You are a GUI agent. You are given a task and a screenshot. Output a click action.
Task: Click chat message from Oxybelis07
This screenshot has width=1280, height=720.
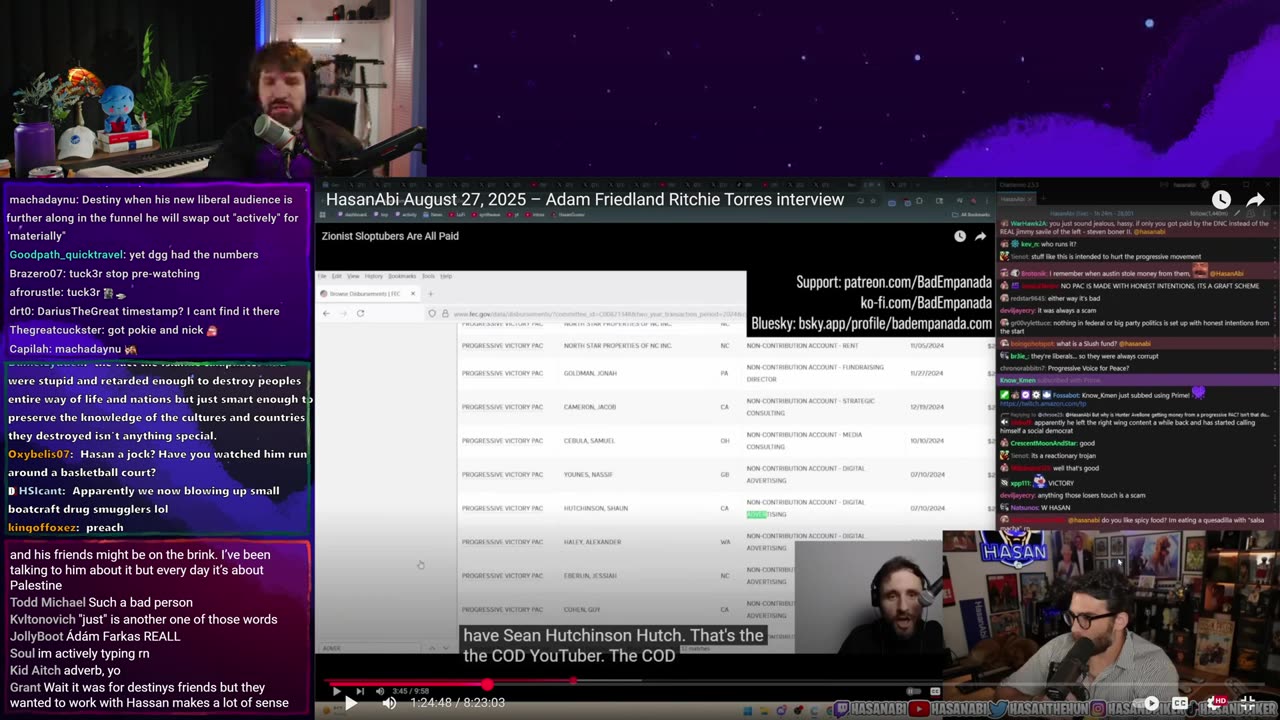[158, 463]
